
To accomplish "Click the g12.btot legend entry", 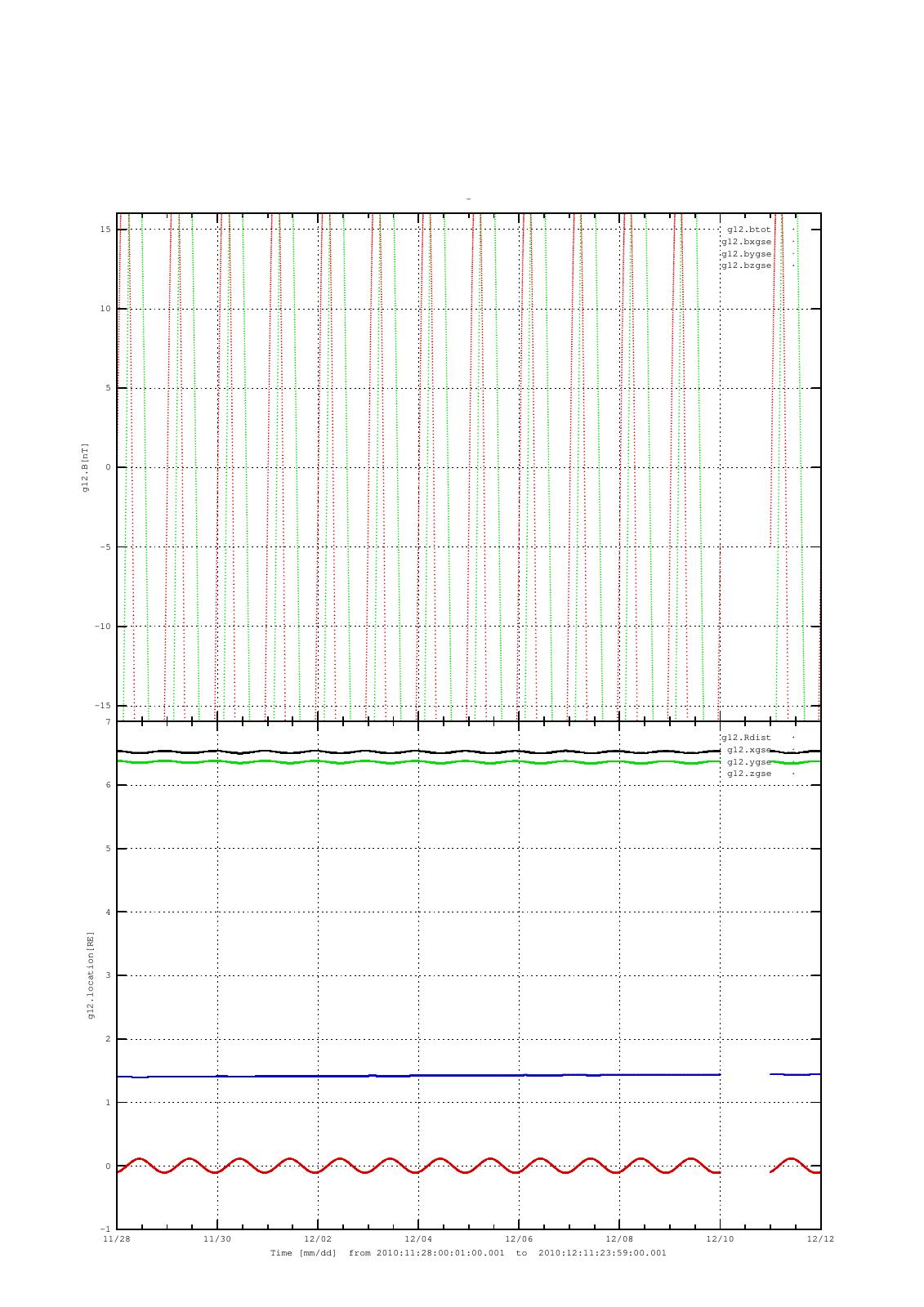I will coord(748,230).
